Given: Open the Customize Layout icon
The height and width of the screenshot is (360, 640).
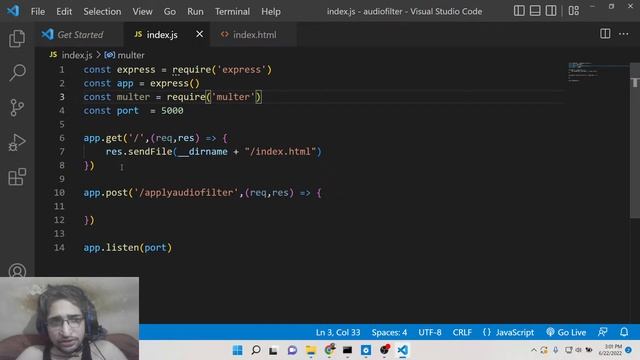Looking at the screenshot, I should tap(573, 11).
